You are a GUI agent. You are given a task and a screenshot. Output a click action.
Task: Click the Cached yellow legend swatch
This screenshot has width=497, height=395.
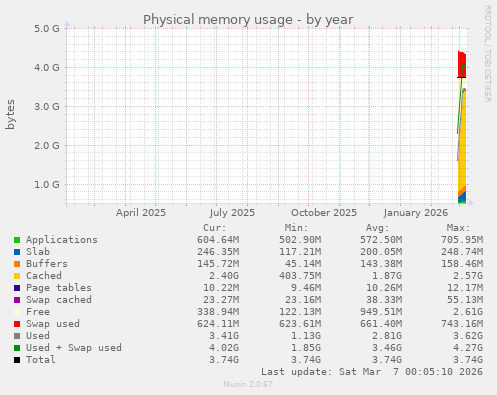[x=17, y=276]
